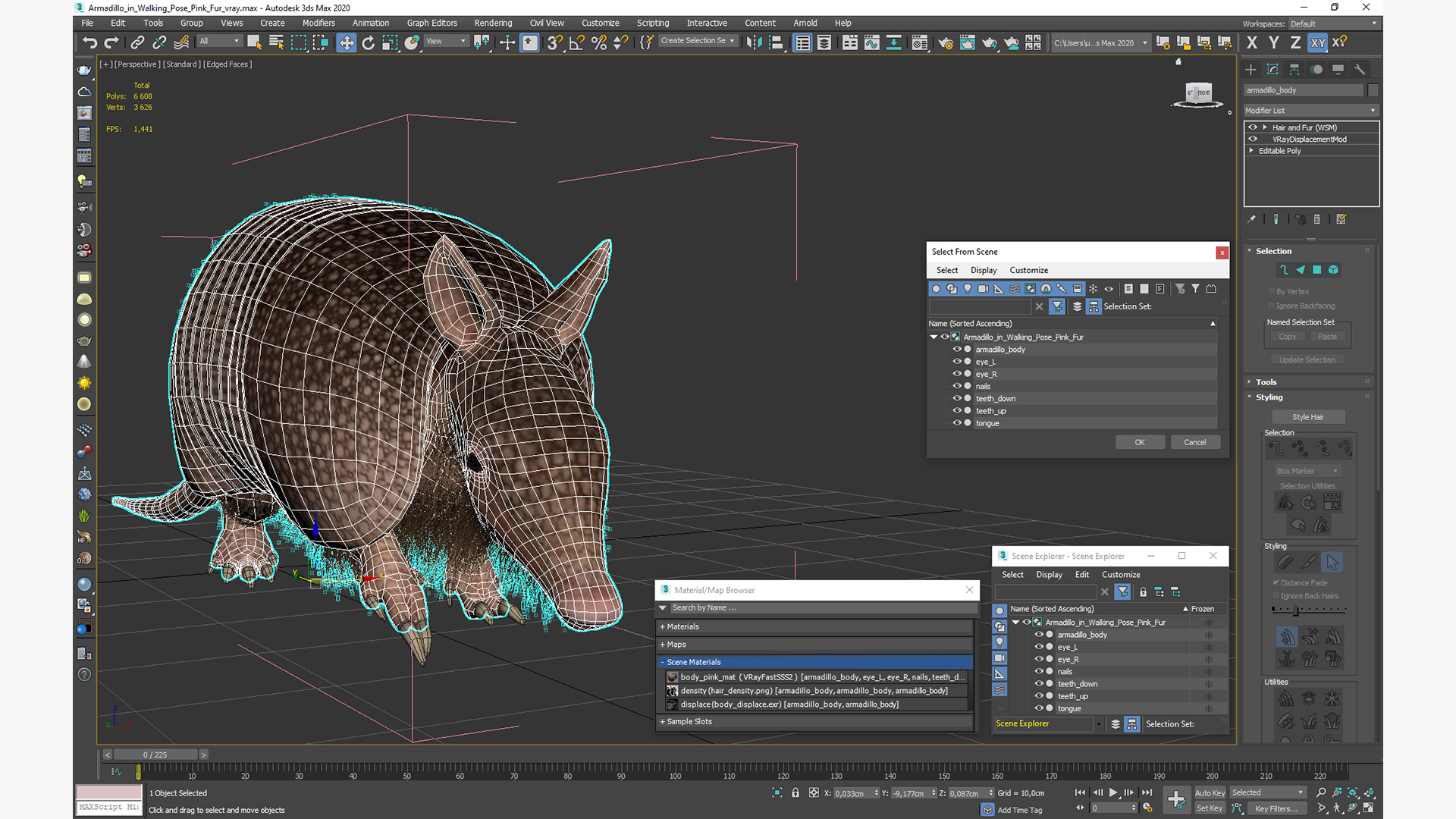Toggle nails visibility in Select From Scene
This screenshot has width=1456, height=819.
point(957,386)
